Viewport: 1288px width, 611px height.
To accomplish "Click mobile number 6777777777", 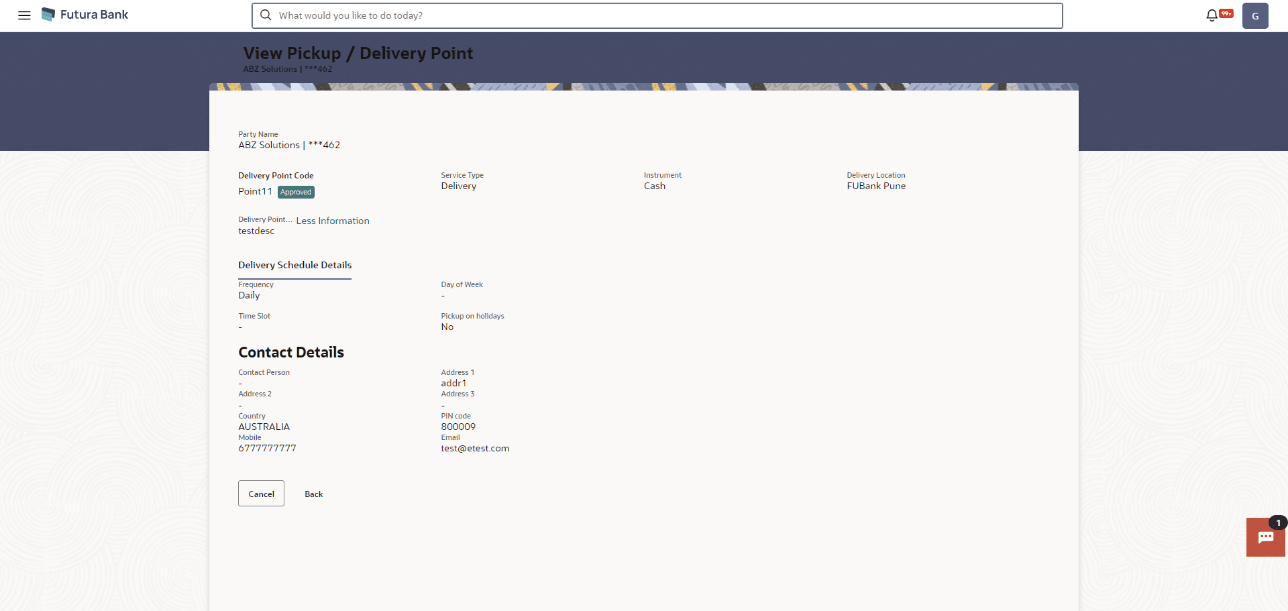I will (x=267, y=448).
